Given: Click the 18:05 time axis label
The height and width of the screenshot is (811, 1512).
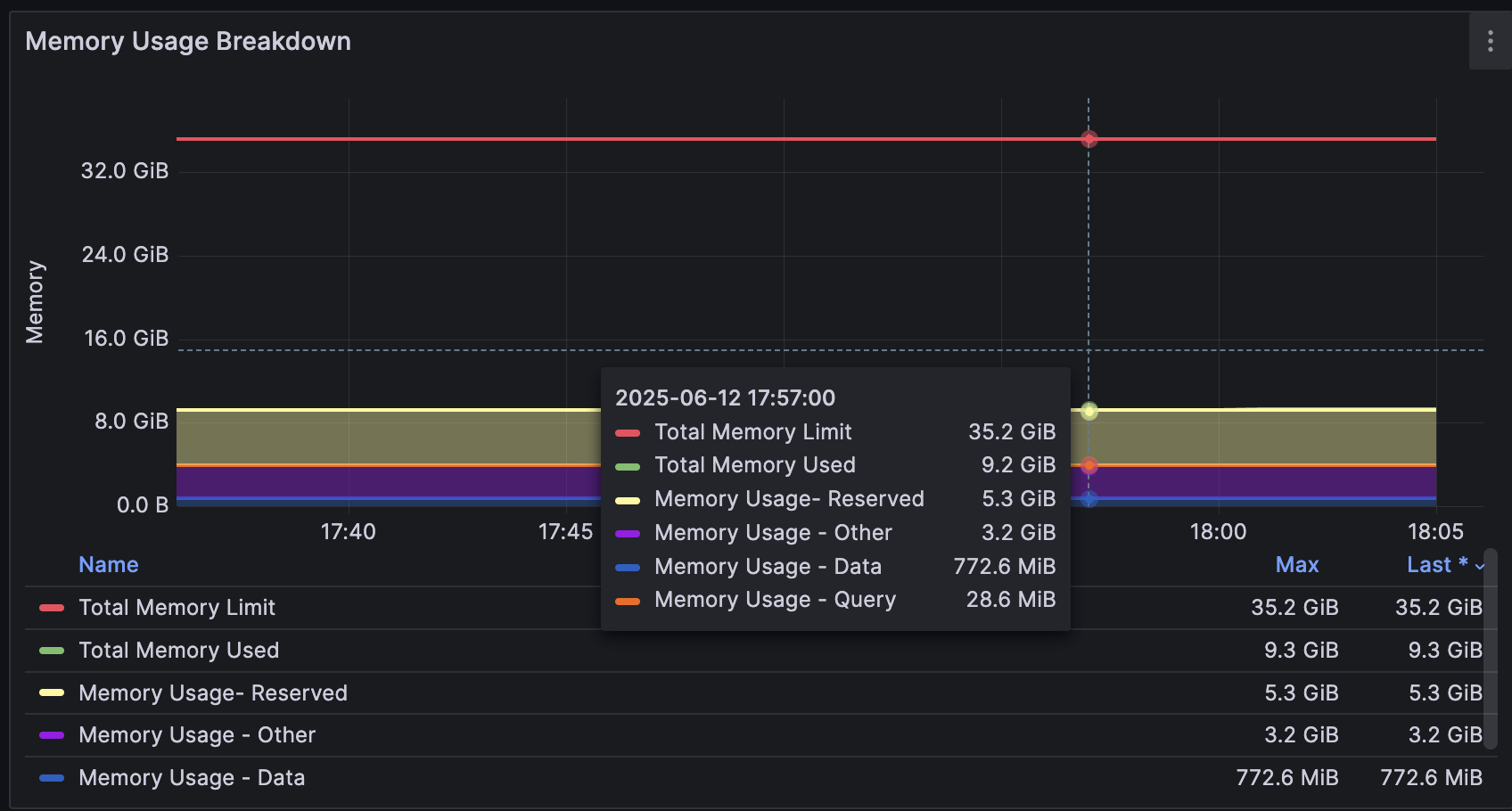Looking at the screenshot, I should [1435, 532].
